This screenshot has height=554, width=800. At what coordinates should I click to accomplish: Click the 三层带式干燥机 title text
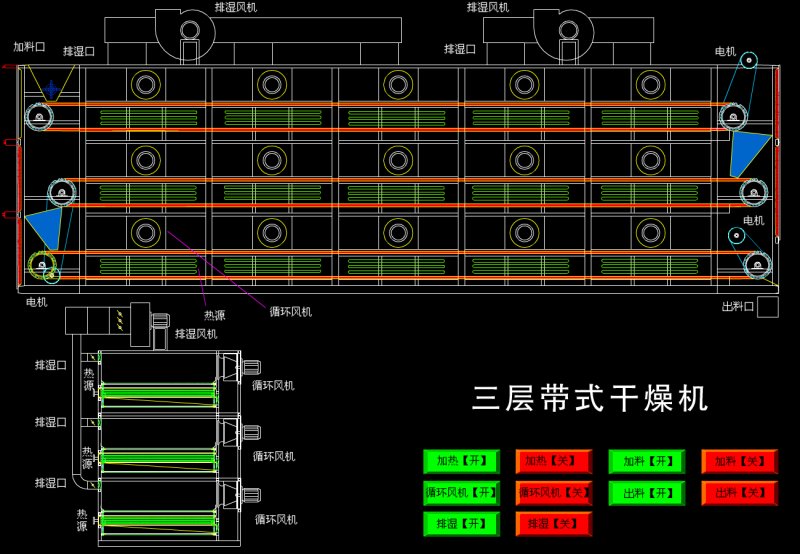coord(590,399)
